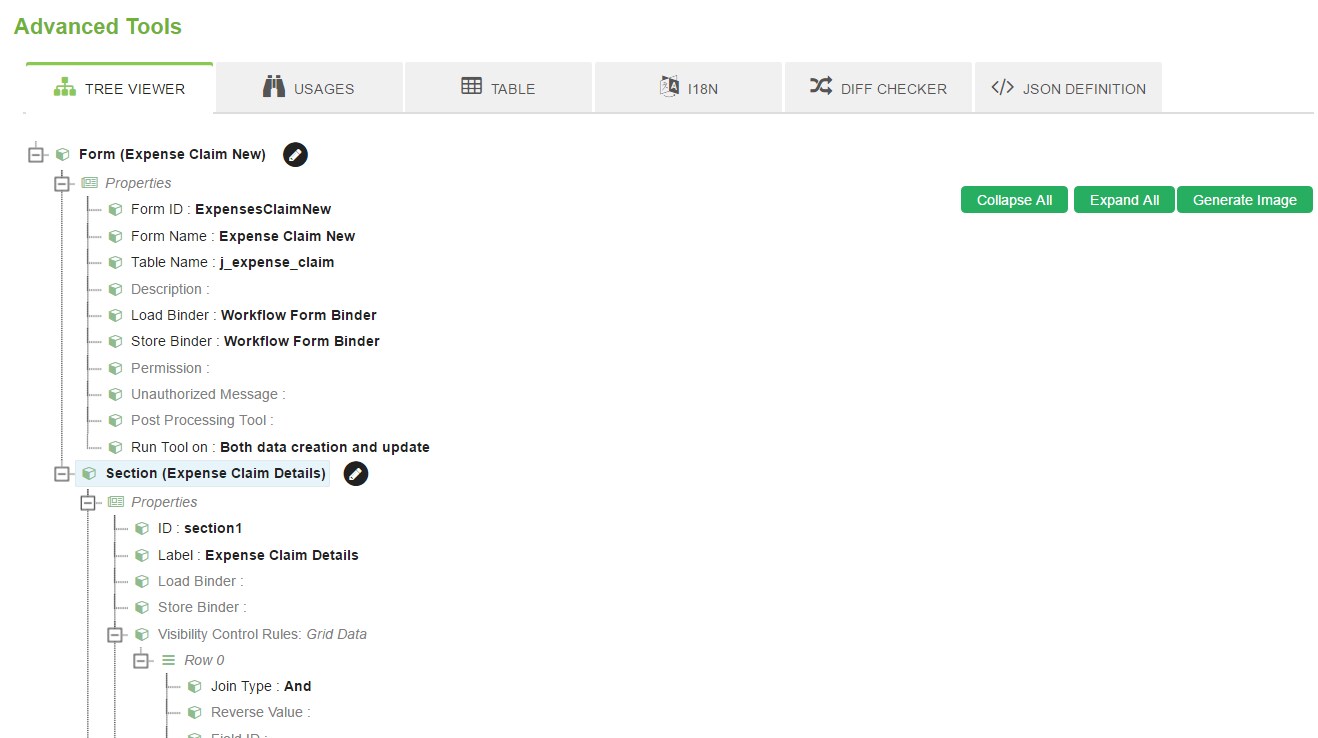Viewport: 1318px width, 738px height.
Task: Switch to the Tree Viewer tab
Action: (119, 88)
